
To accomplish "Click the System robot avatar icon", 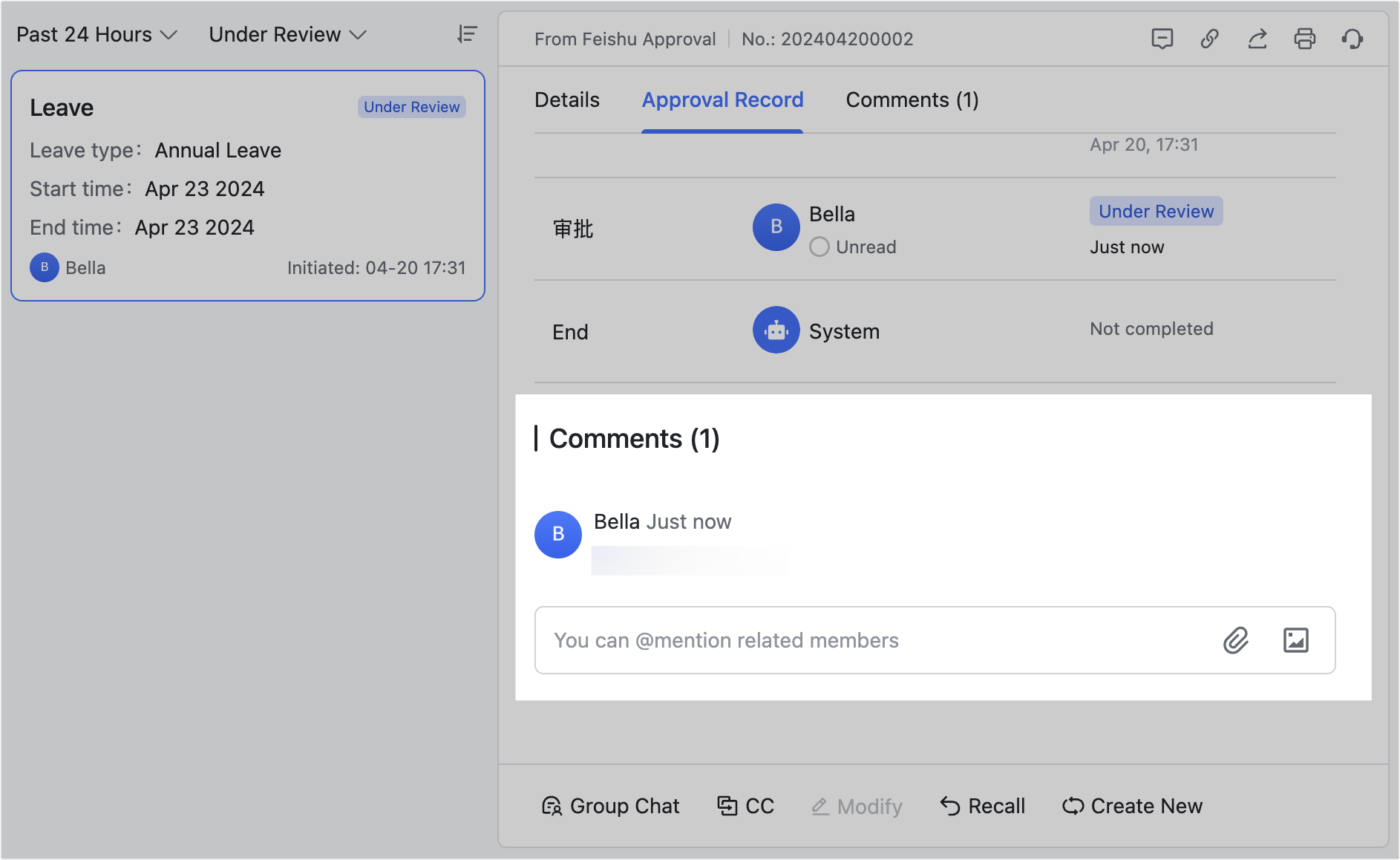I will click(x=775, y=330).
